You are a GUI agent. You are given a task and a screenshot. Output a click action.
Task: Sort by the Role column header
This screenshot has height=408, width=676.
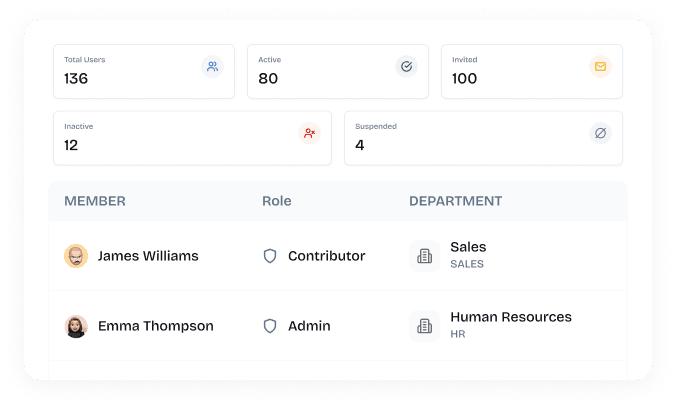click(277, 201)
